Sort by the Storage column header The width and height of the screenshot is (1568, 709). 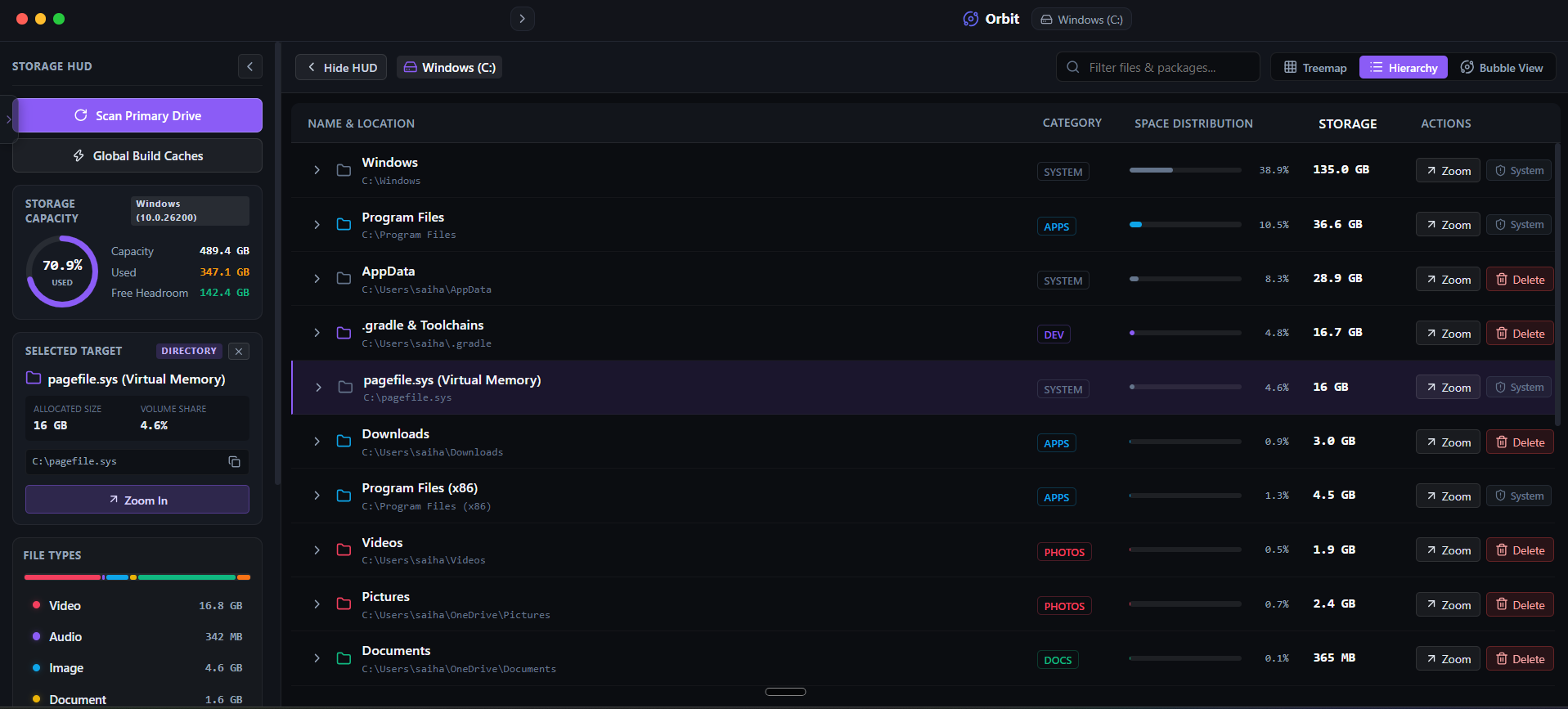point(1347,123)
